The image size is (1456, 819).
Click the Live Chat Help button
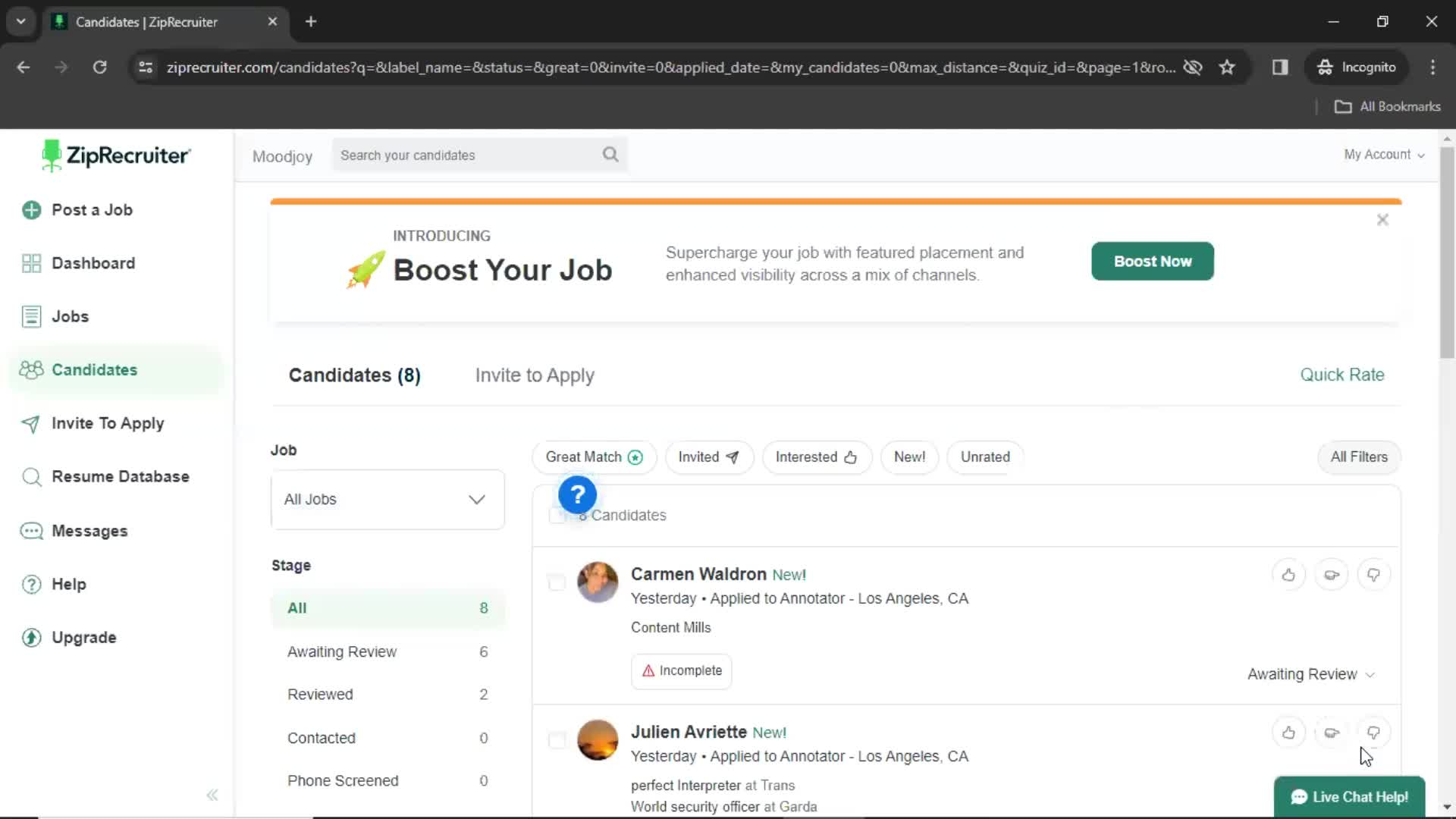1351,797
